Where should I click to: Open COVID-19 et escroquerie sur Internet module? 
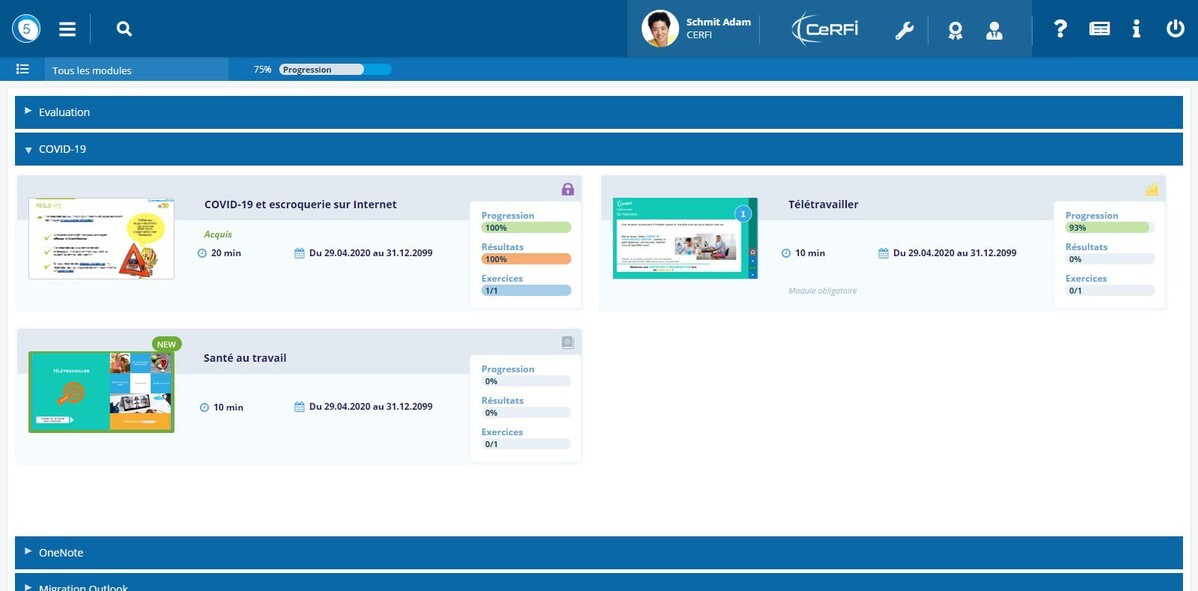300,205
